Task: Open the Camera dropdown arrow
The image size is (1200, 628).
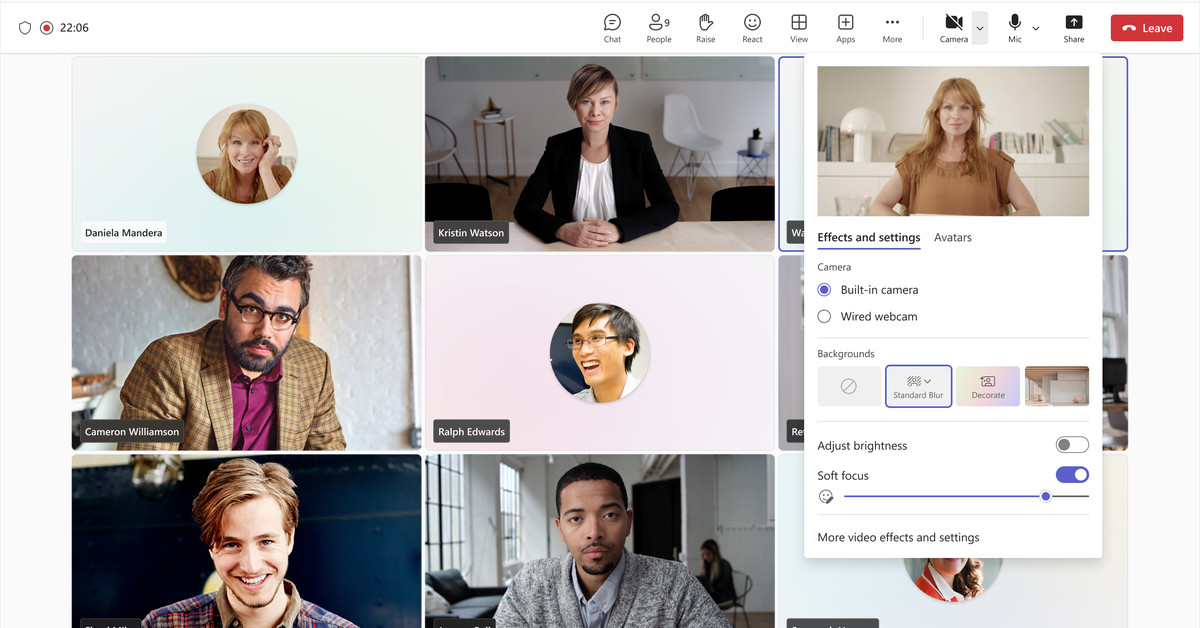Action: click(979, 27)
